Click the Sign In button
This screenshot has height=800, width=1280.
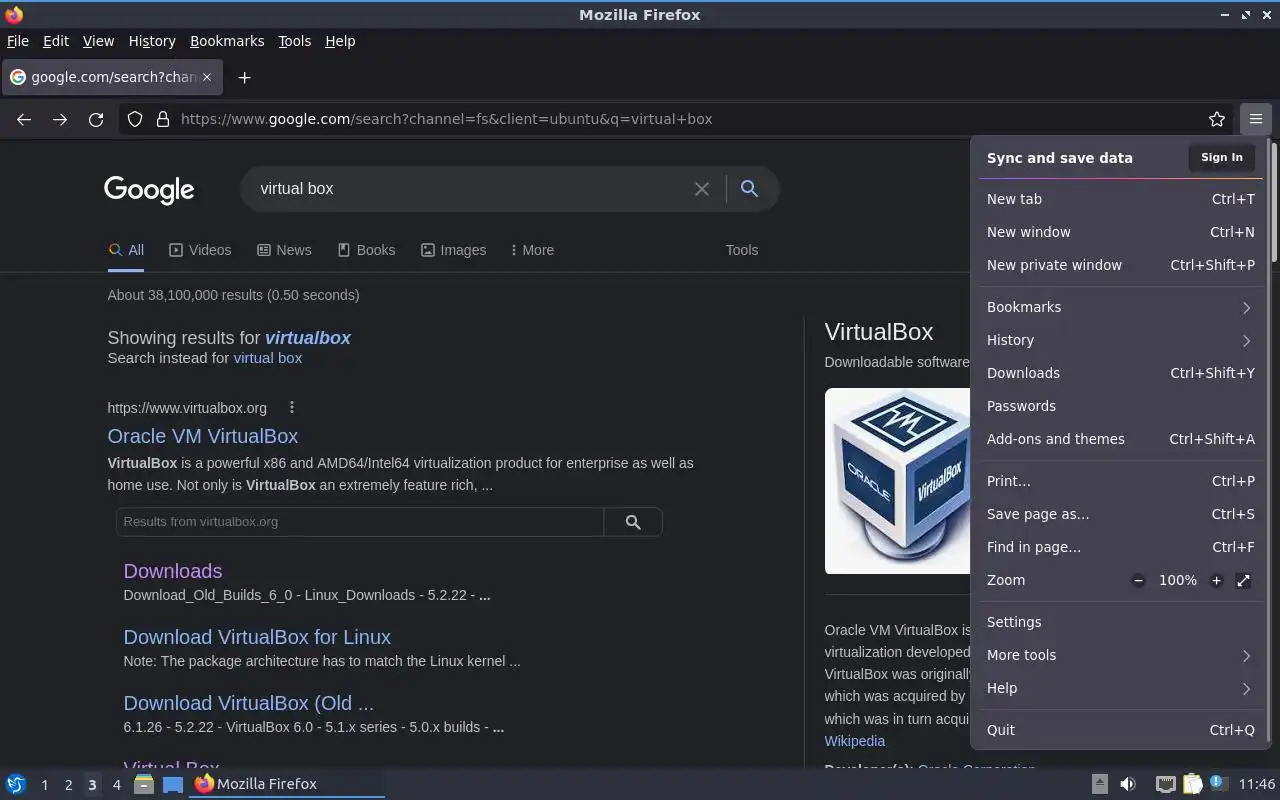pos(1222,157)
